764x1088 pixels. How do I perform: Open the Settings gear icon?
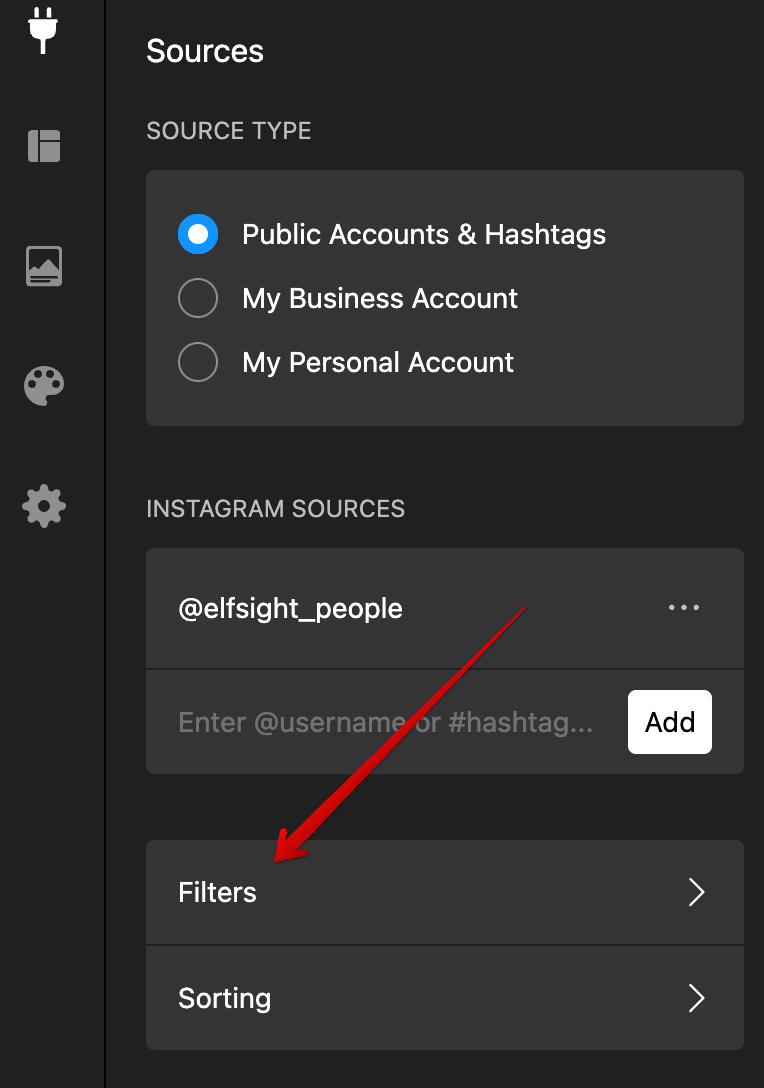click(x=43, y=506)
